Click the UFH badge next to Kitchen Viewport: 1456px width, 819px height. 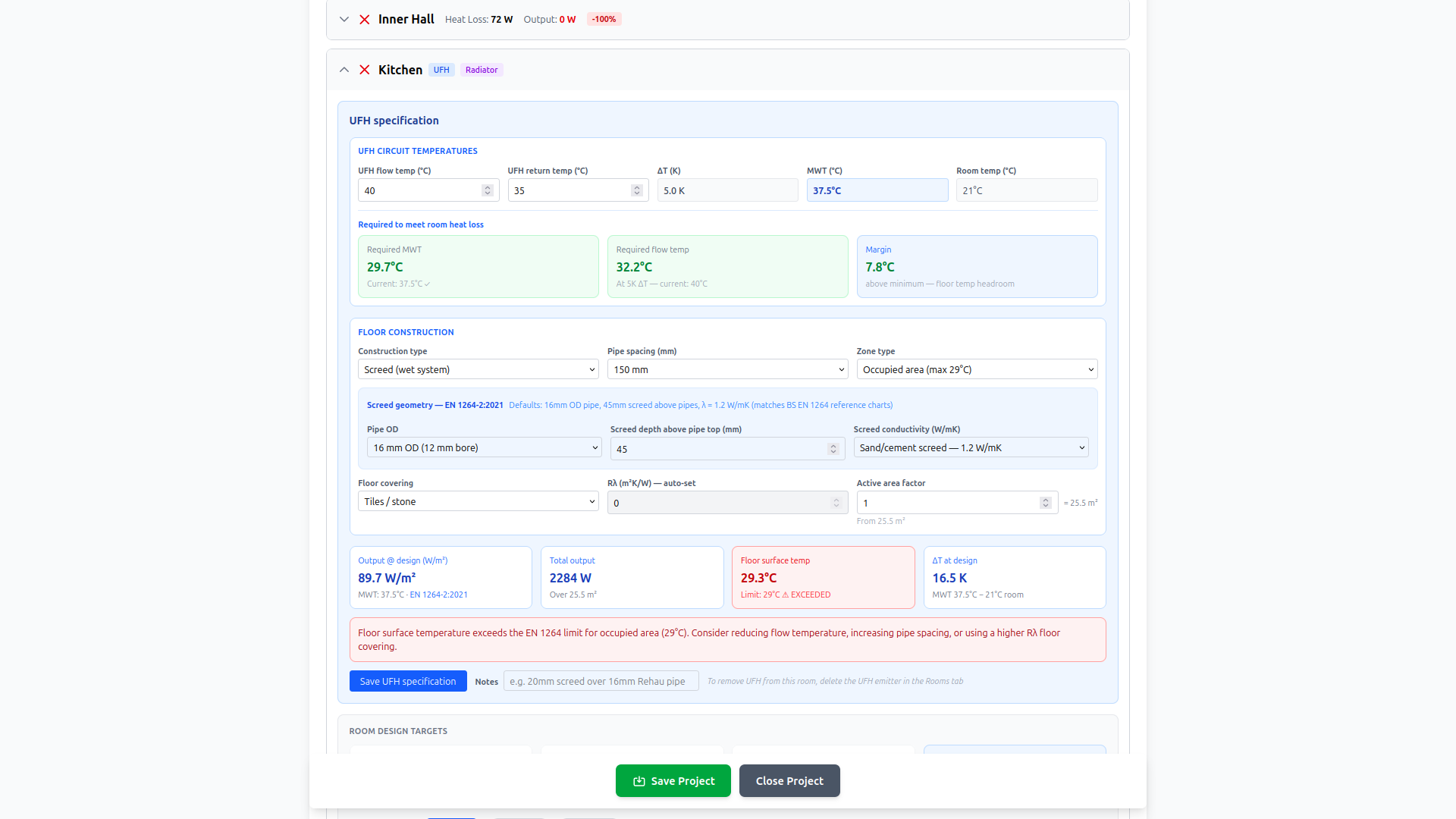tap(441, 70)
